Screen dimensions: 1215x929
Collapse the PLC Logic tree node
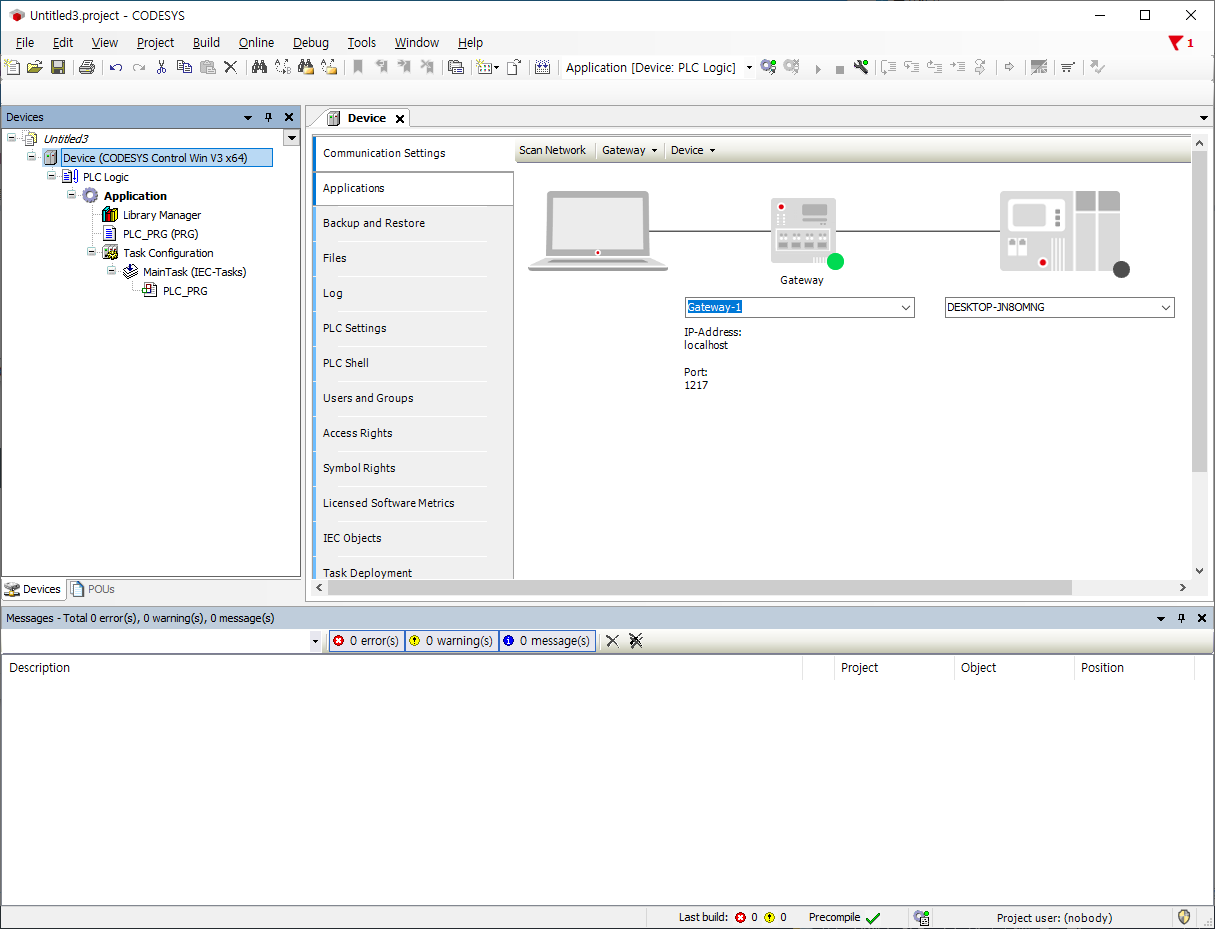coord(52,176)
